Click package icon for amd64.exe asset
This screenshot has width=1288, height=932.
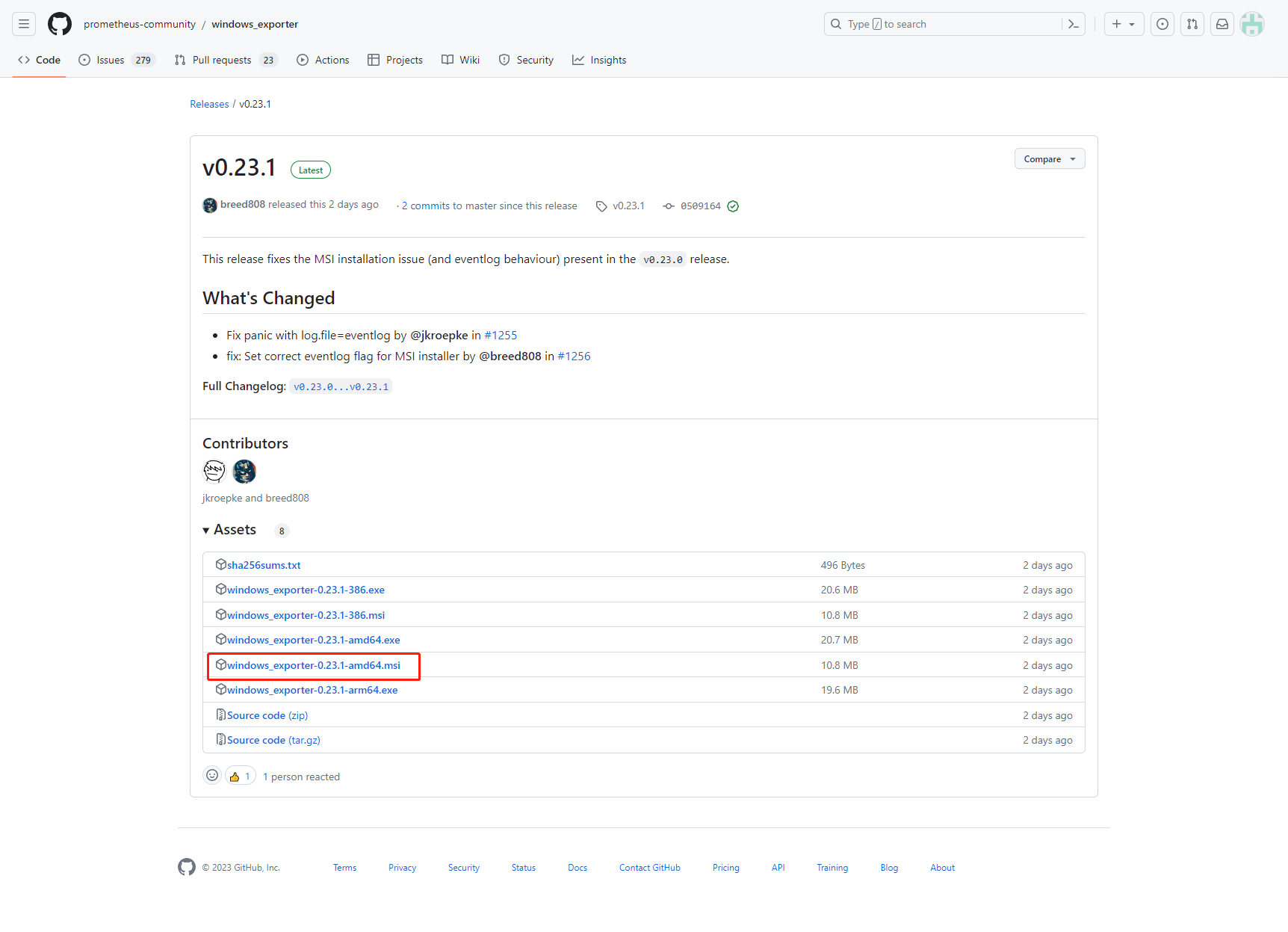pyautogui.click(x=221, y=639)
